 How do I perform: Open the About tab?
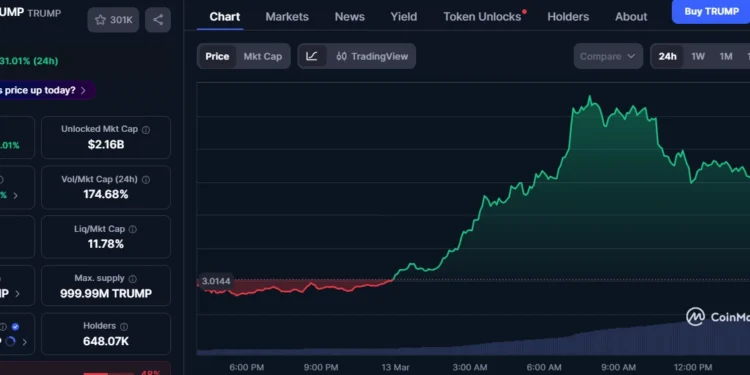pyautogui.click(x=631, y=17)
